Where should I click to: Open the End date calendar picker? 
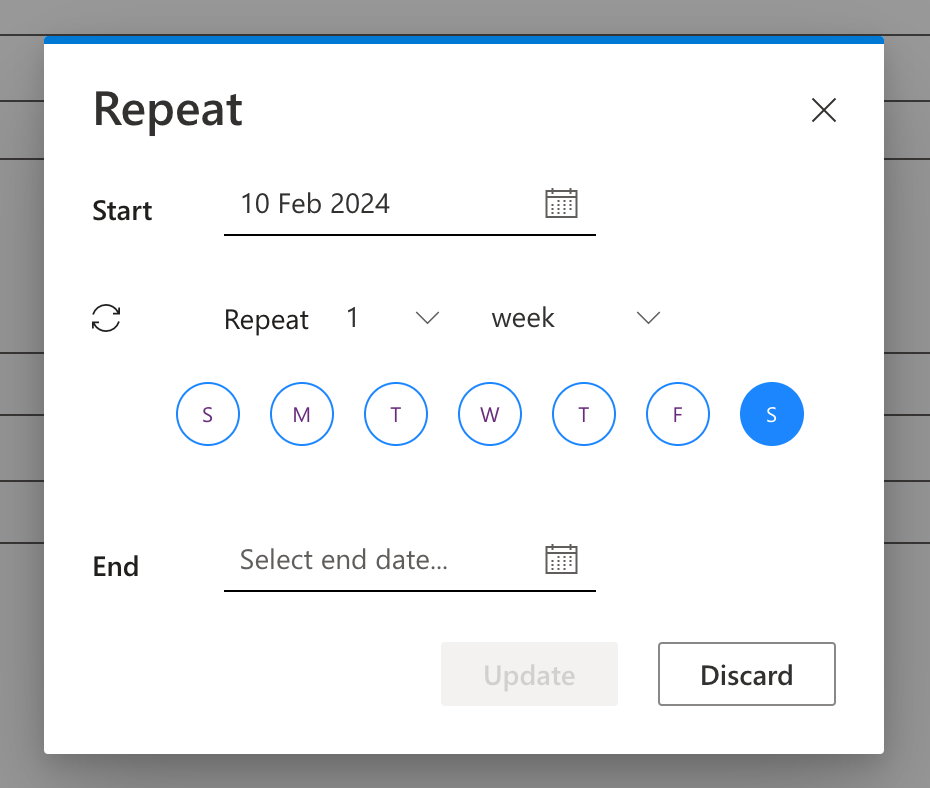coord(561,559)
